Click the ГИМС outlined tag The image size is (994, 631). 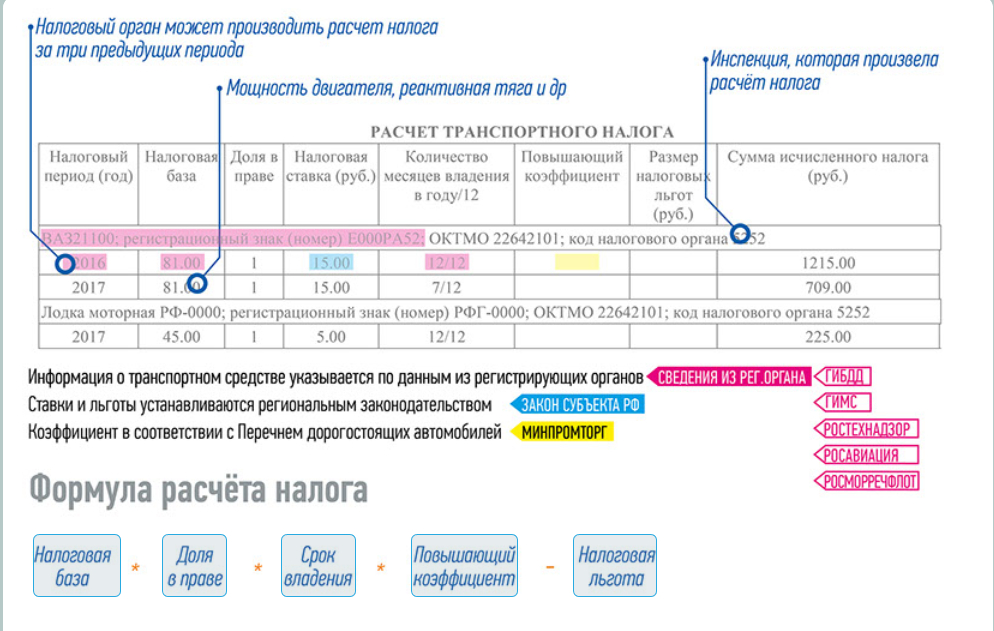(x=843, y=402)
